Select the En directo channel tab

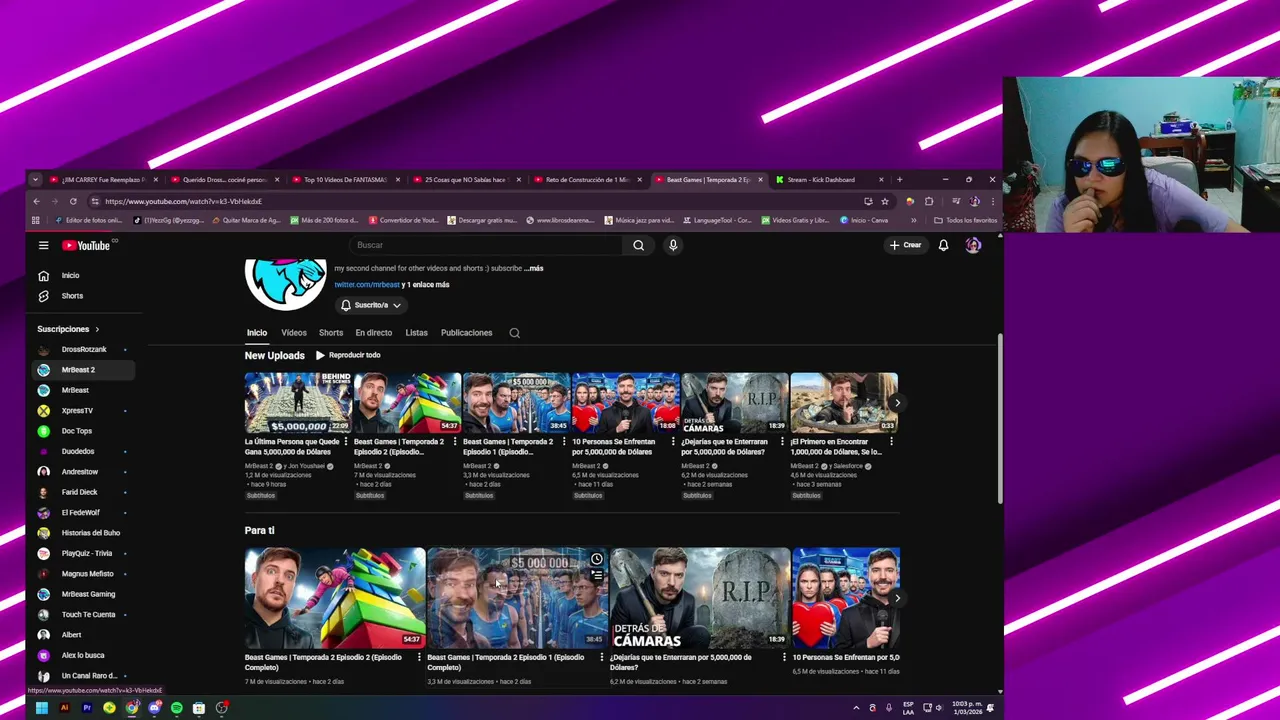tap(374, 333)
